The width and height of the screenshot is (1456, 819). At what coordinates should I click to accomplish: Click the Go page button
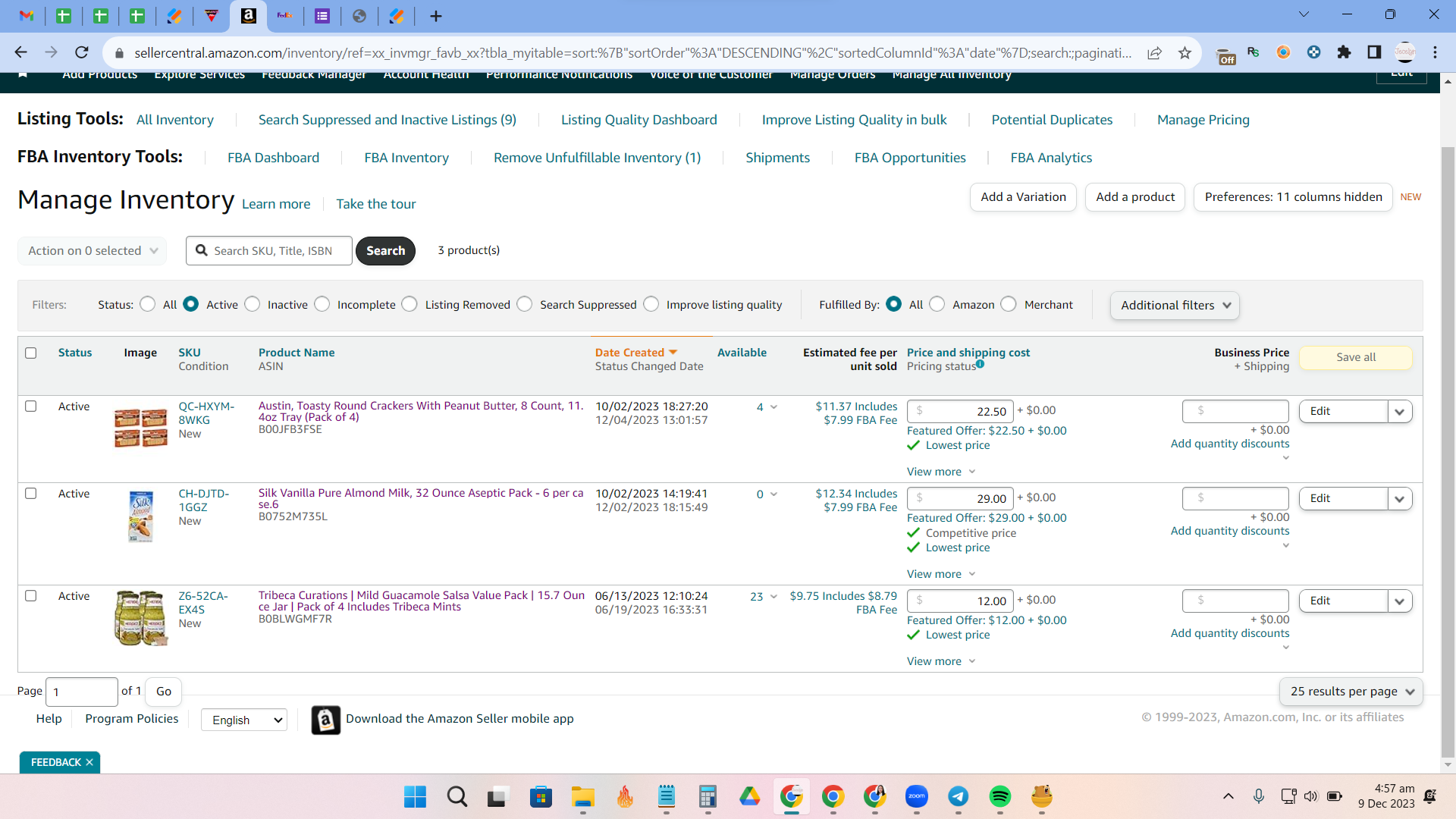(164, 692)
